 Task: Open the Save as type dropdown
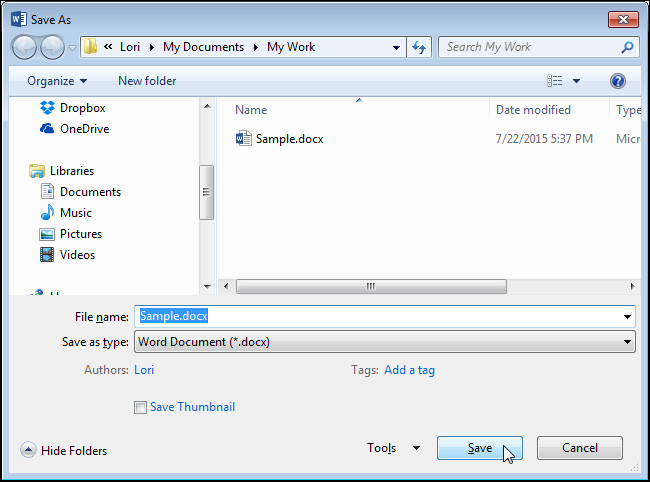[x=385, y=342]
